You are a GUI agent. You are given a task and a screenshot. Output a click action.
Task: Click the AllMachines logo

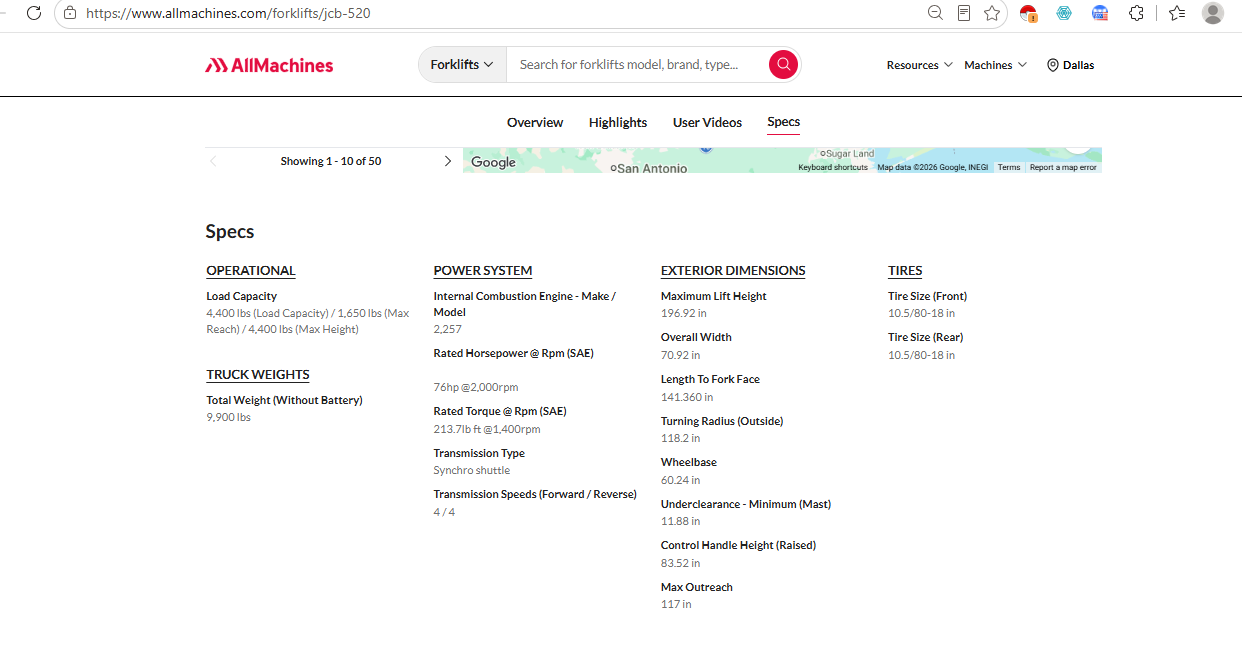[x=270, y=65]
